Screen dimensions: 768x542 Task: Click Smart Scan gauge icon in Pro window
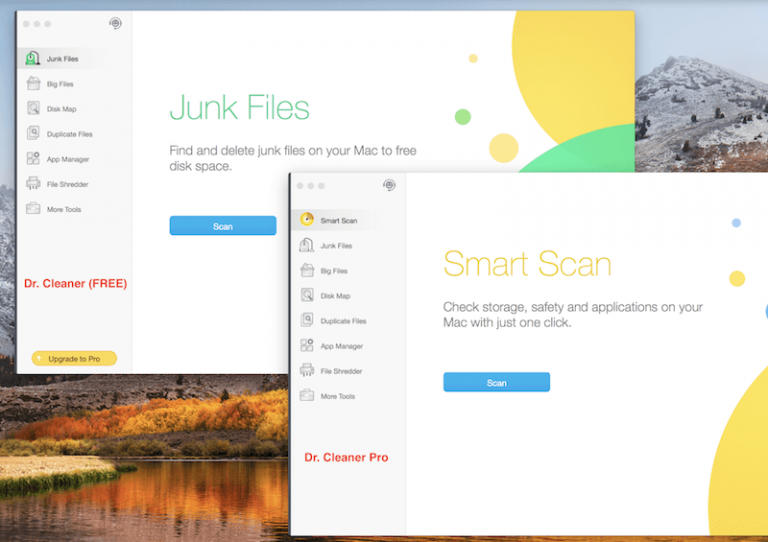307,219
